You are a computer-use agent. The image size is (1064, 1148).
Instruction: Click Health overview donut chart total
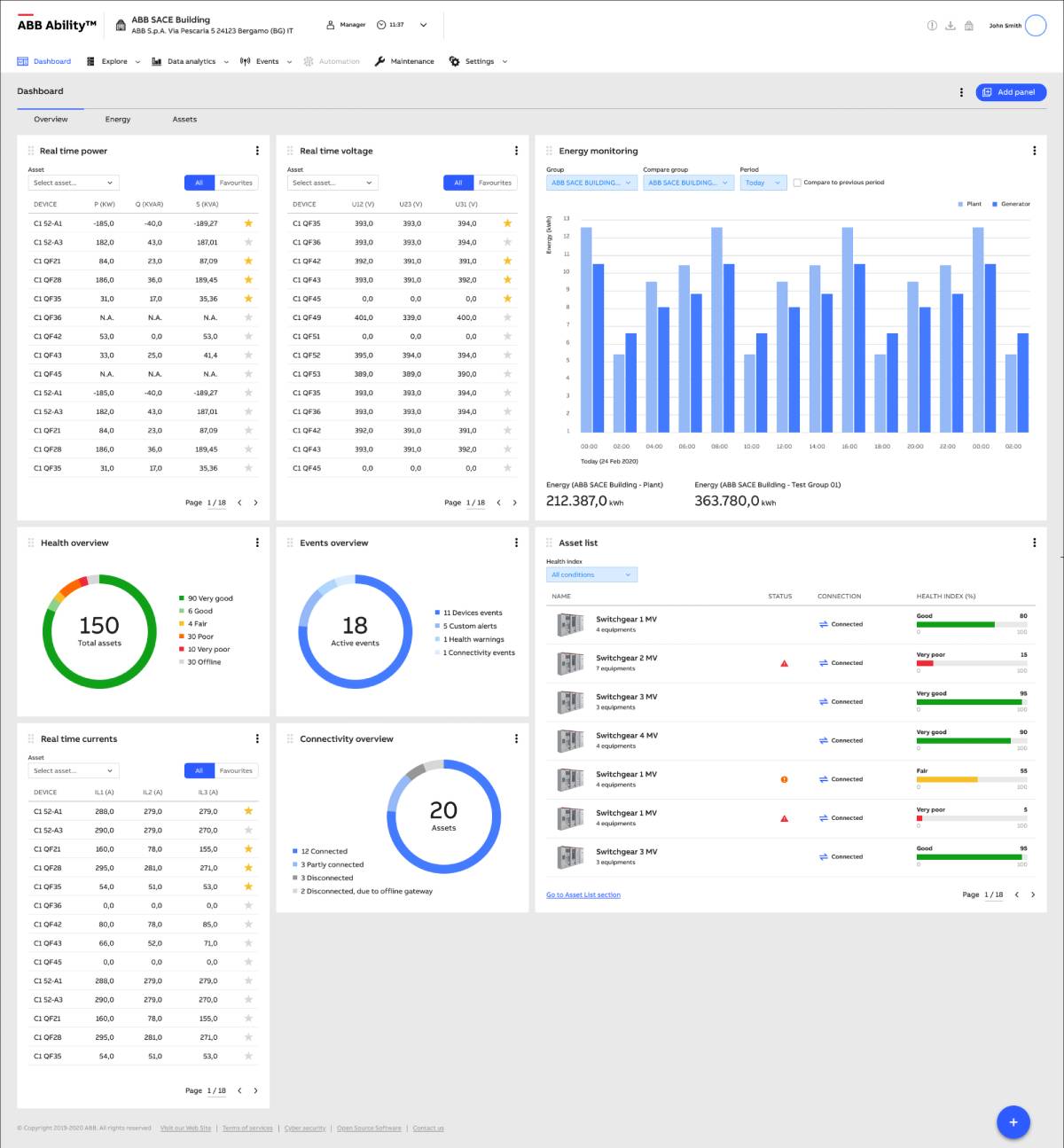click(99, 631)
